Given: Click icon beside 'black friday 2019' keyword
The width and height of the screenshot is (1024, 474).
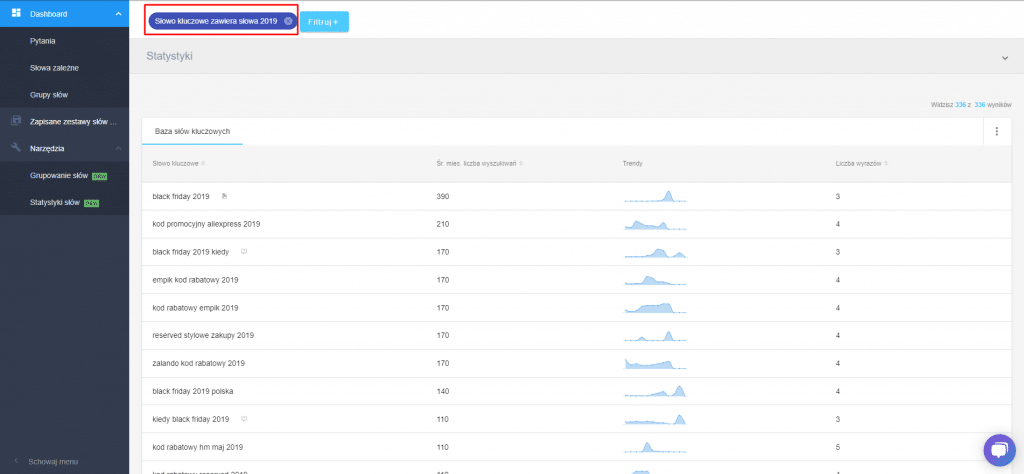Looking at the screenshot, I should [224, 196].
